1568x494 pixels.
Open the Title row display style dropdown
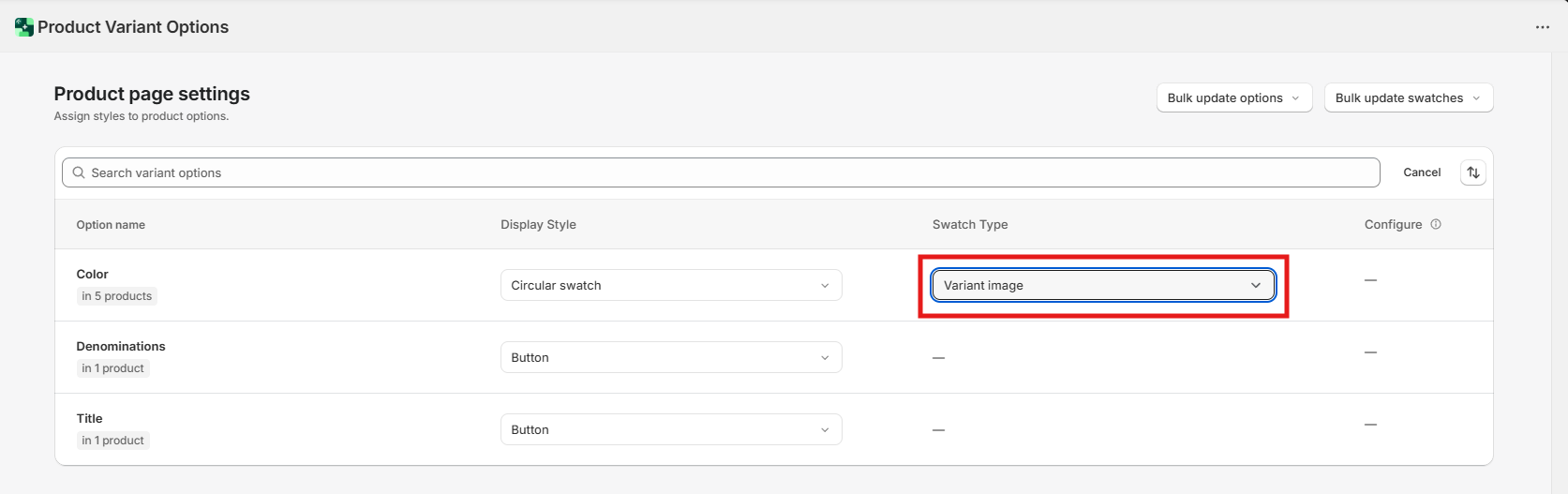[670, 429]
